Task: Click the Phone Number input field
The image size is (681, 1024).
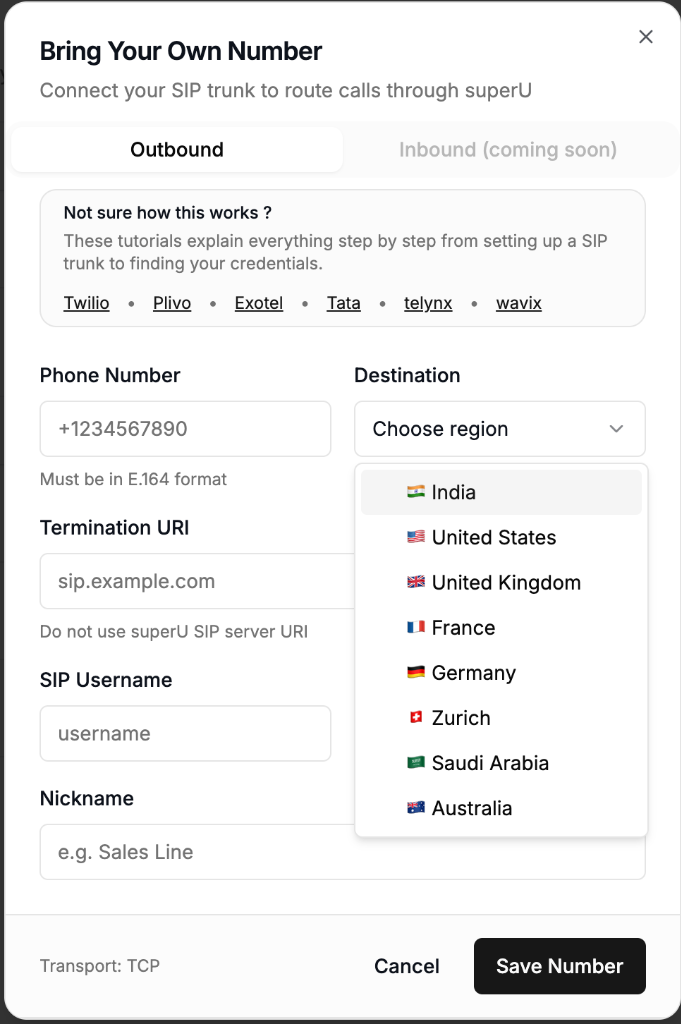Action: 185,428
